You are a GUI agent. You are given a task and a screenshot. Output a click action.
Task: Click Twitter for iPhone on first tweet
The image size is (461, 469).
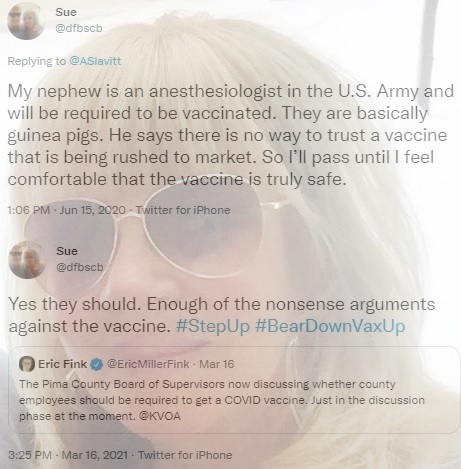183,210
